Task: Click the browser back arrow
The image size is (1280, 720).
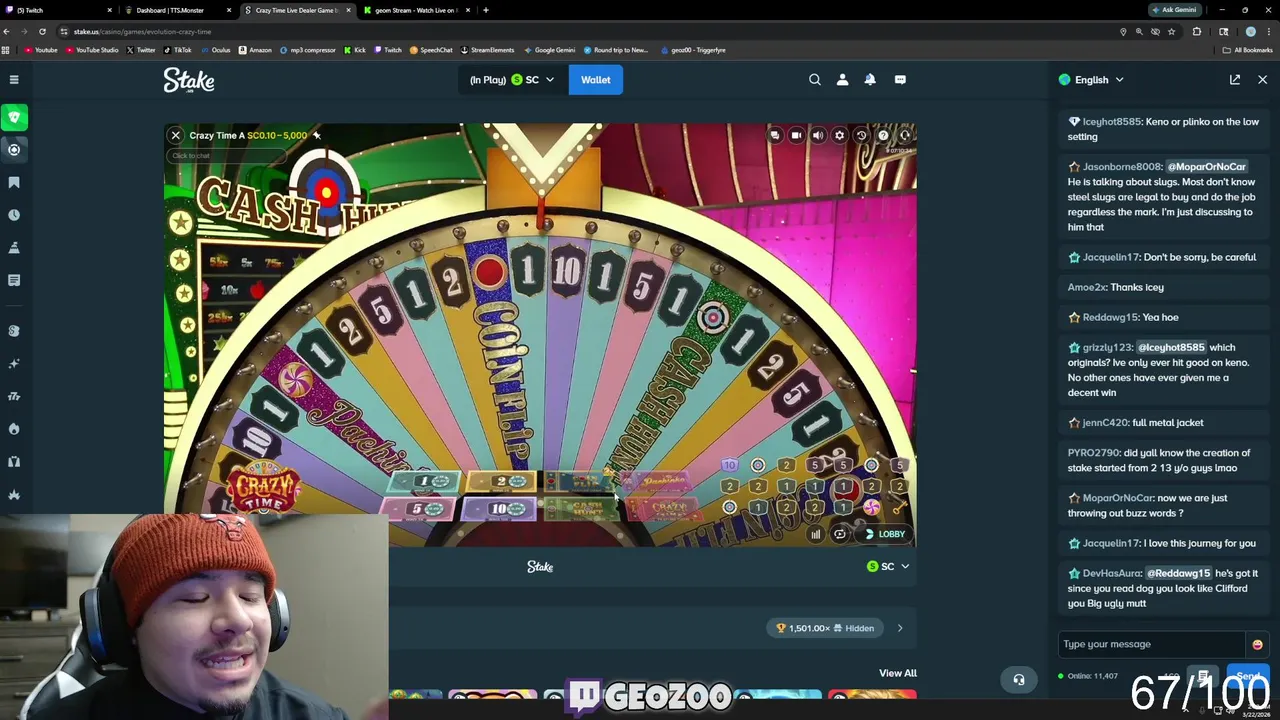Action: (x=7, y=31)
